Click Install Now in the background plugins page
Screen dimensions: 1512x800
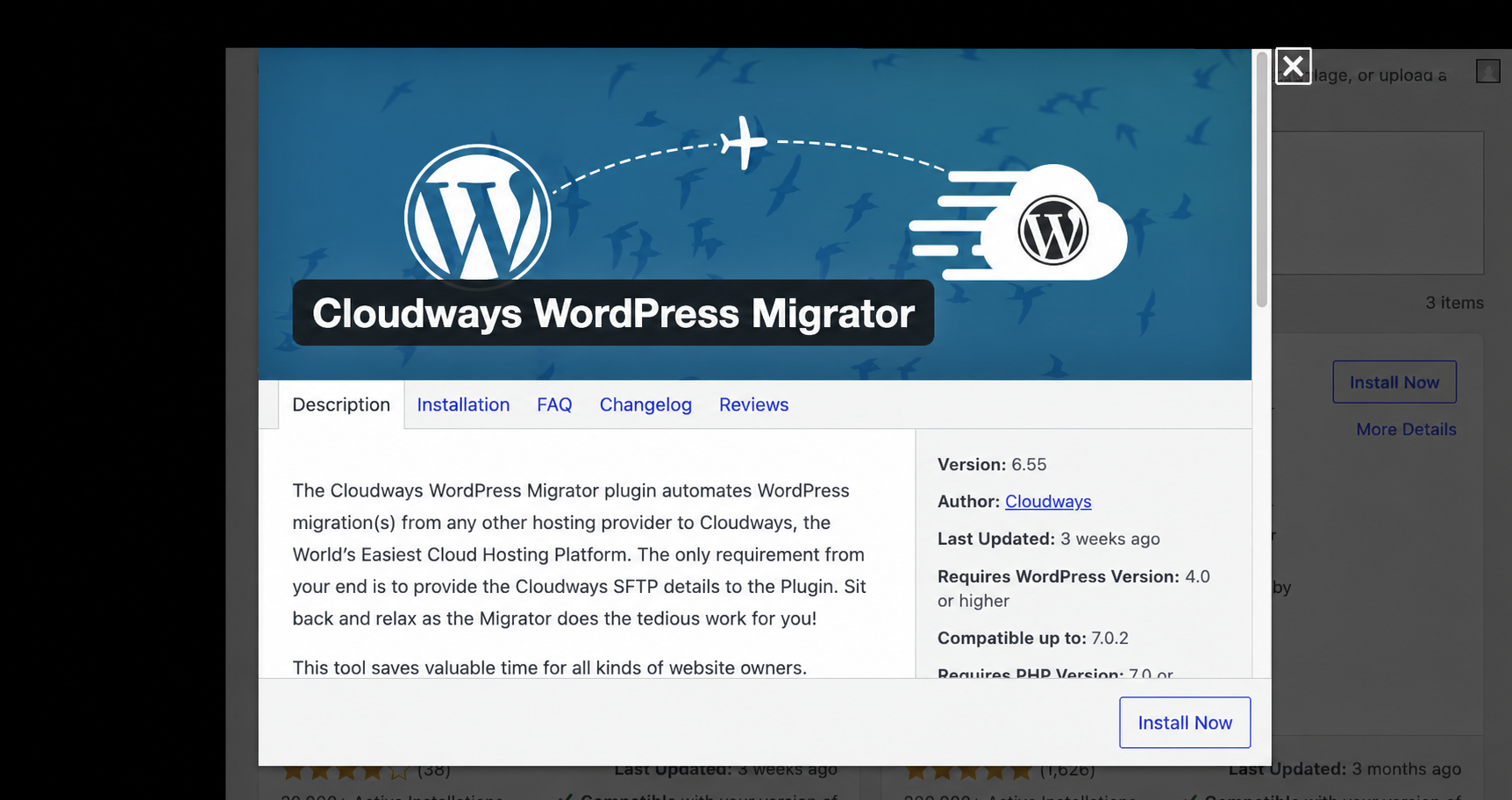pyautogui.click(x=1394, y=382)
